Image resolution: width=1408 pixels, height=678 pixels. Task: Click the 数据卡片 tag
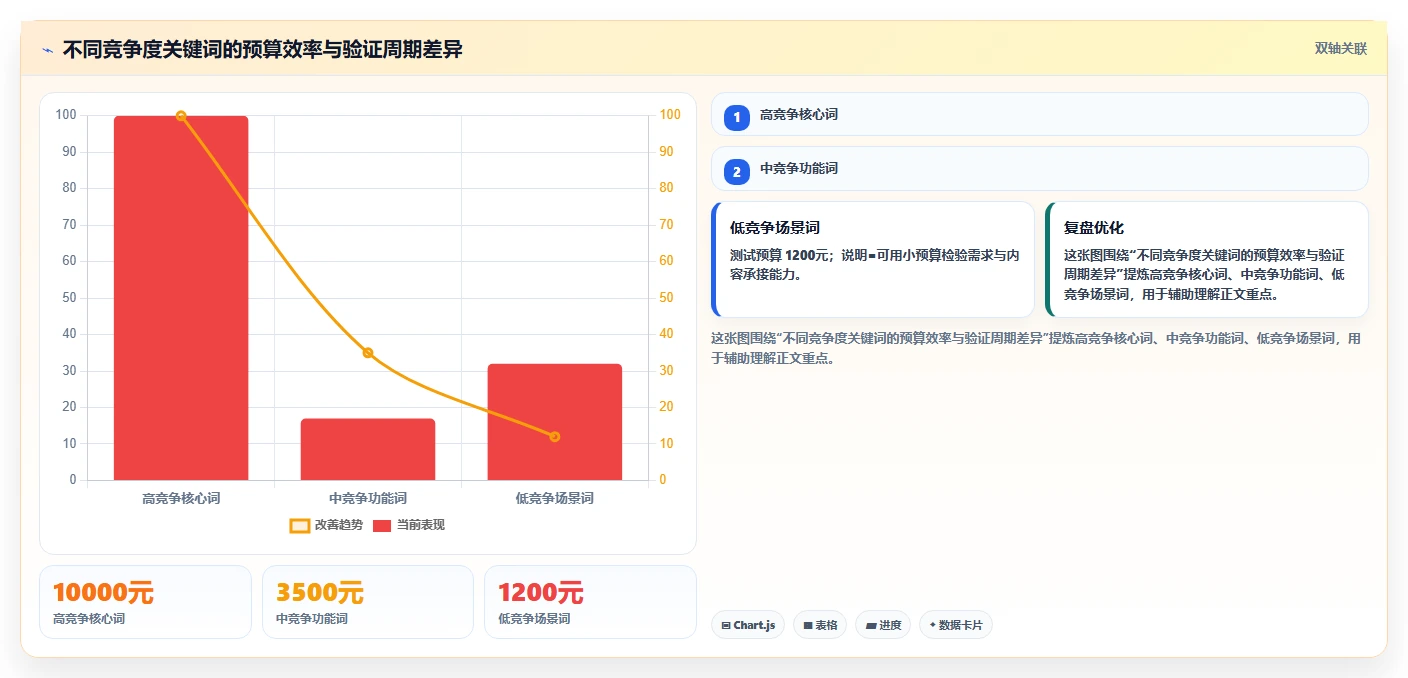point(956,625)
